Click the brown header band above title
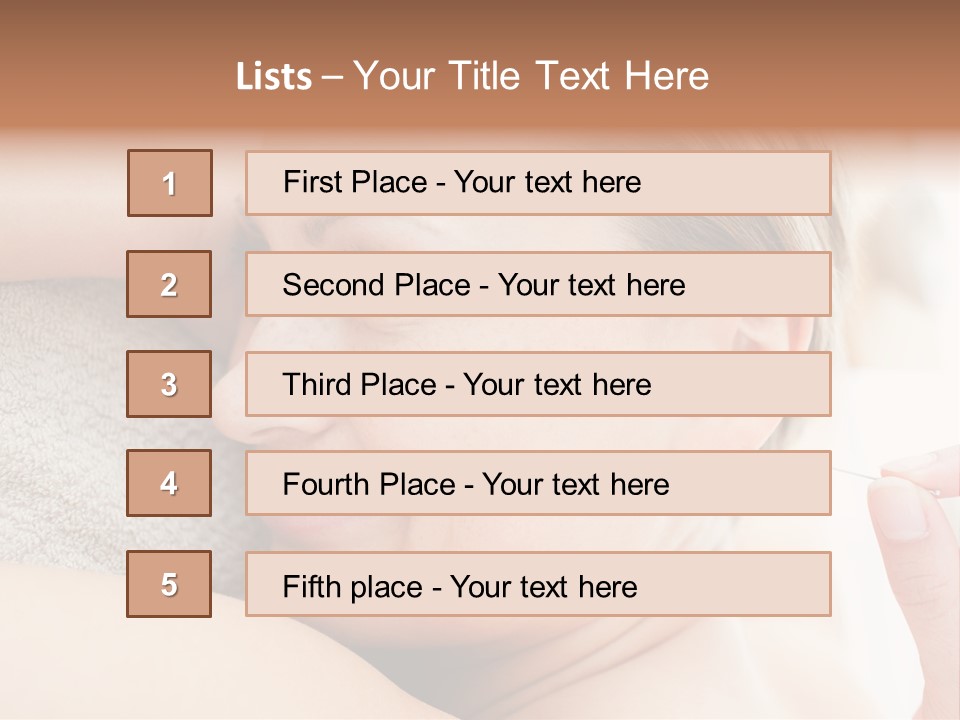 480,22
